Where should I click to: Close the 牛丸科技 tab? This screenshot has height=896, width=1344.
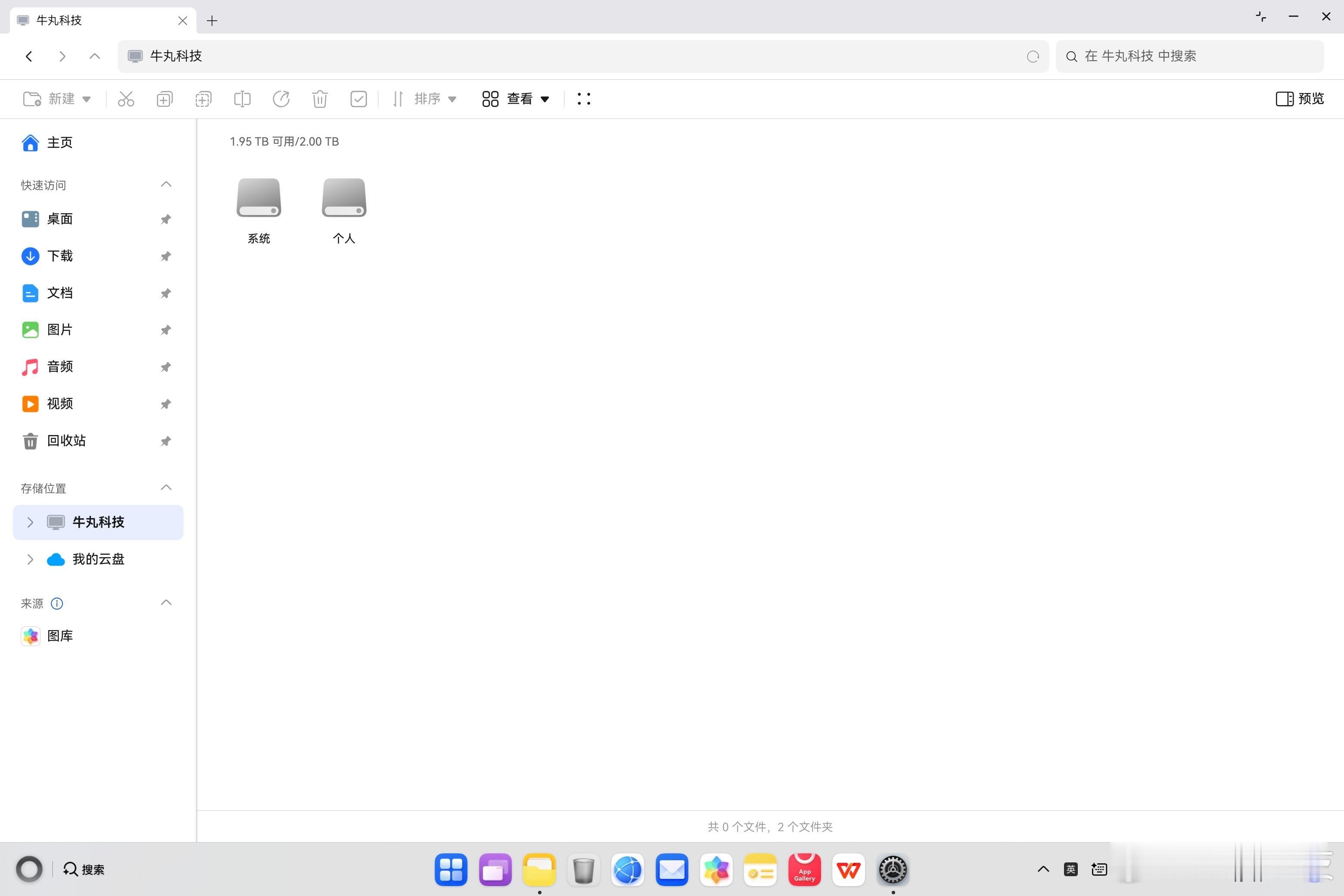(x=183, y=21)
